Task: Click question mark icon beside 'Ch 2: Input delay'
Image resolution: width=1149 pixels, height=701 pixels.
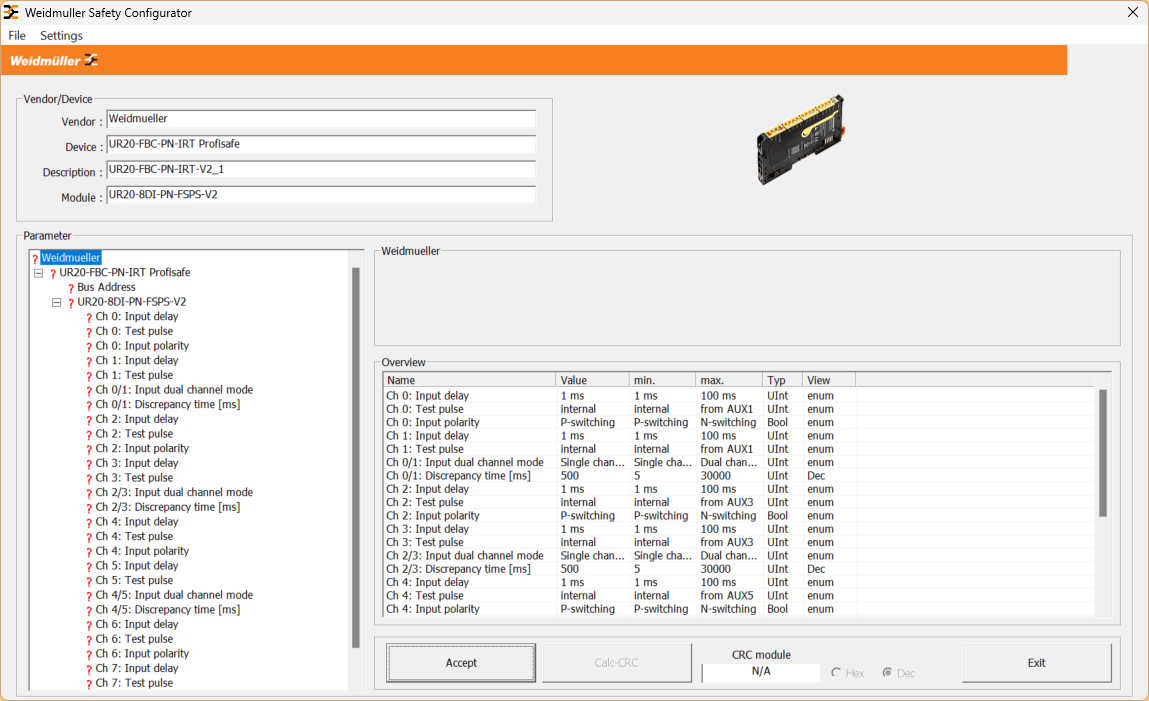Action: click(x=89, y=420)
